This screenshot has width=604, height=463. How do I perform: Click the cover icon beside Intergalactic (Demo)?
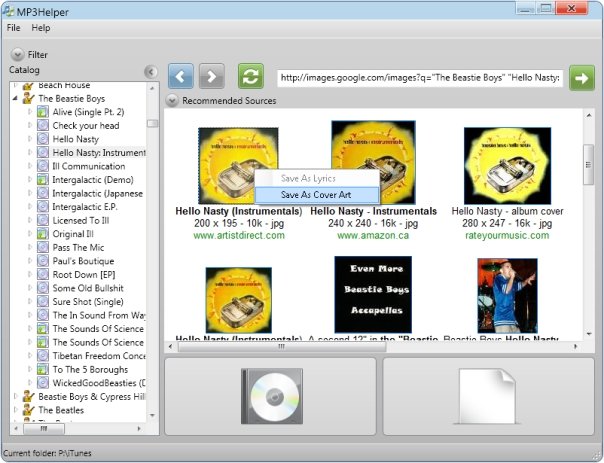click(x=43, y=179)
